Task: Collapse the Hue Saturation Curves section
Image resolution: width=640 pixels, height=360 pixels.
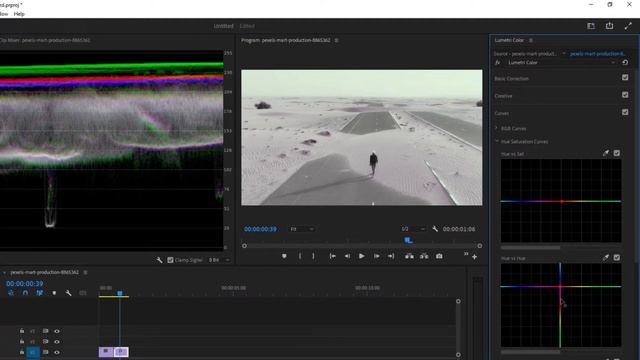Action: click(x=496, y=141)
